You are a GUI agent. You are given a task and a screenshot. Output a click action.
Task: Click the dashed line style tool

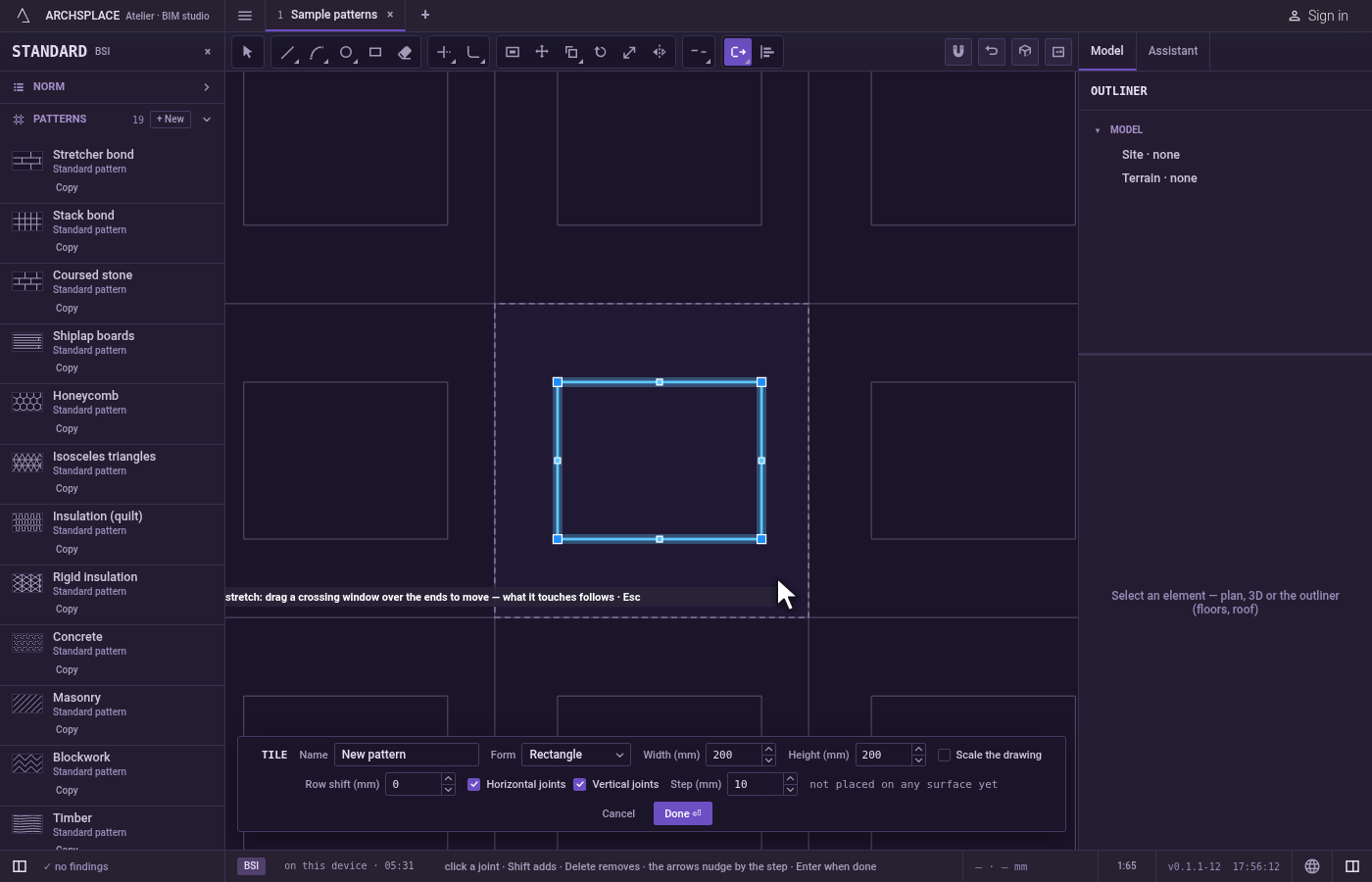[x=698, y=52]
